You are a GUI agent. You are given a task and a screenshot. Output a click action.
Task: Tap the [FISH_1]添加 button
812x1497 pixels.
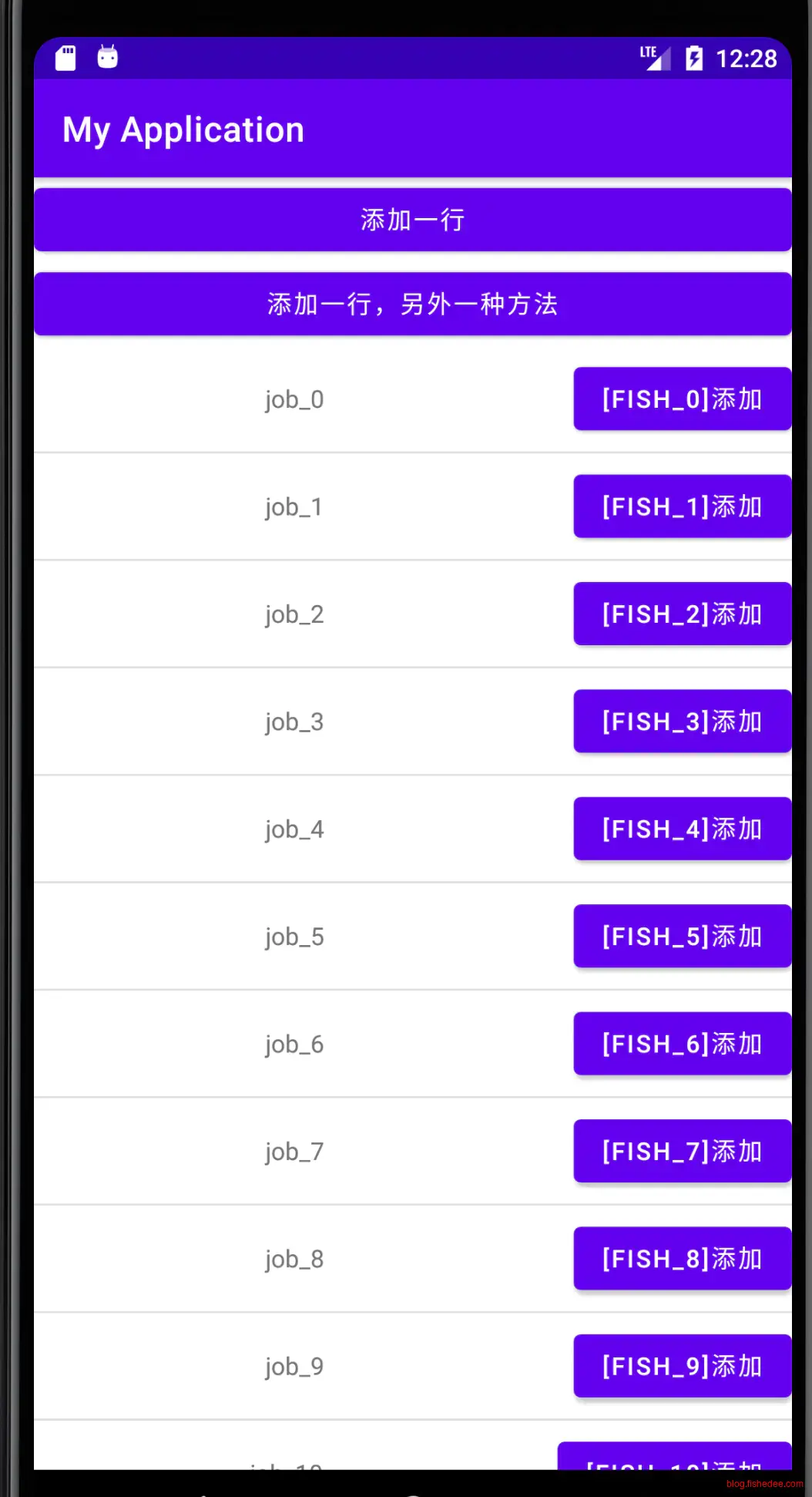(682, 506)
